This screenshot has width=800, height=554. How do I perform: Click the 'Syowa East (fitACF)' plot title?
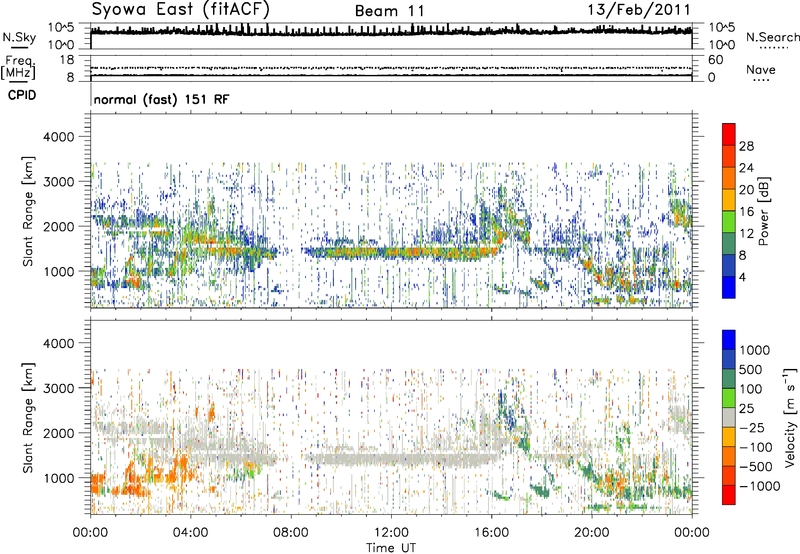pos(181,10)
